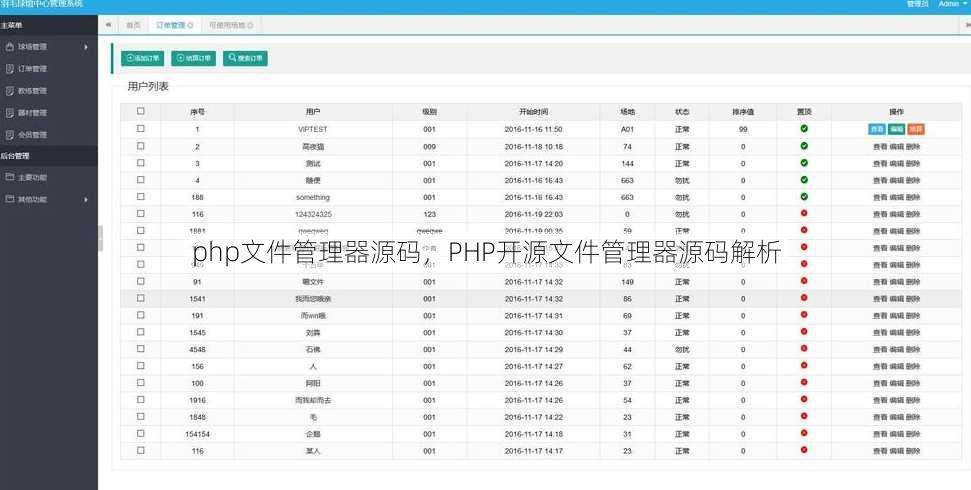Click the red unpinned icon in row 156
Viewport: 971px width, 490px height.
point(804,365)
